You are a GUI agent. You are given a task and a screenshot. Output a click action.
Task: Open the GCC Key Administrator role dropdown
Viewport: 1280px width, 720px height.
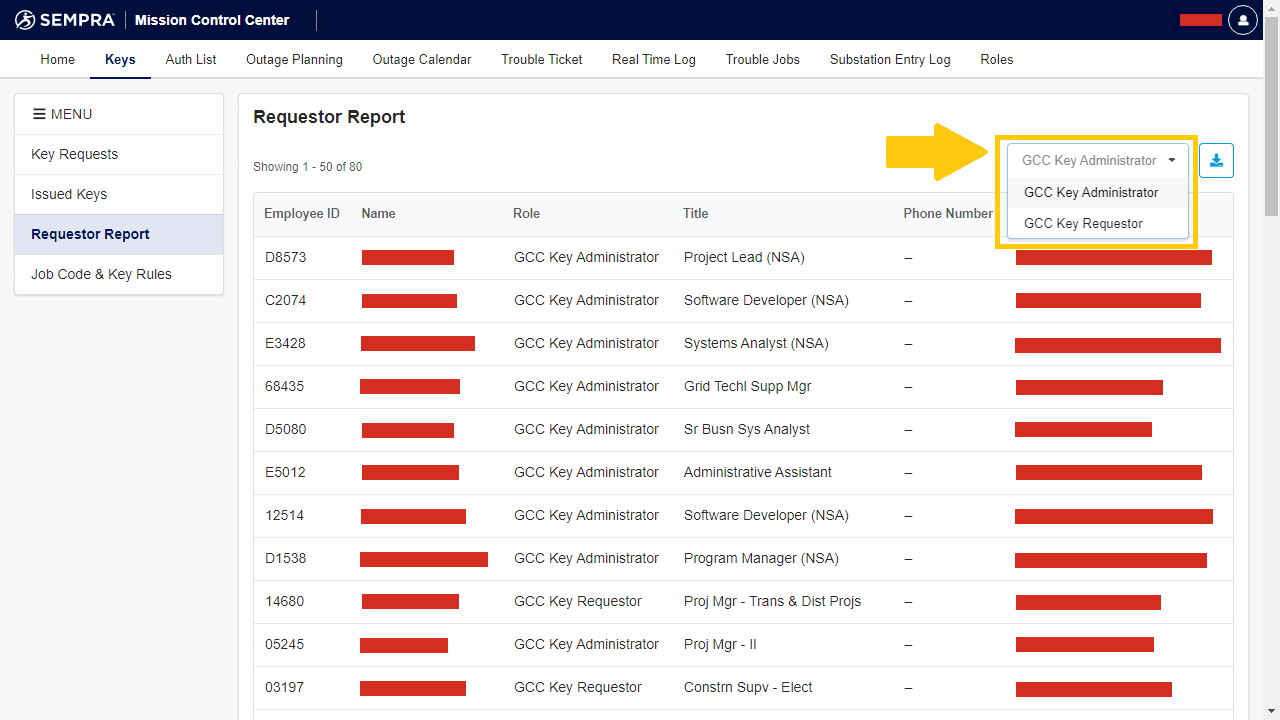pos(1097,161)
